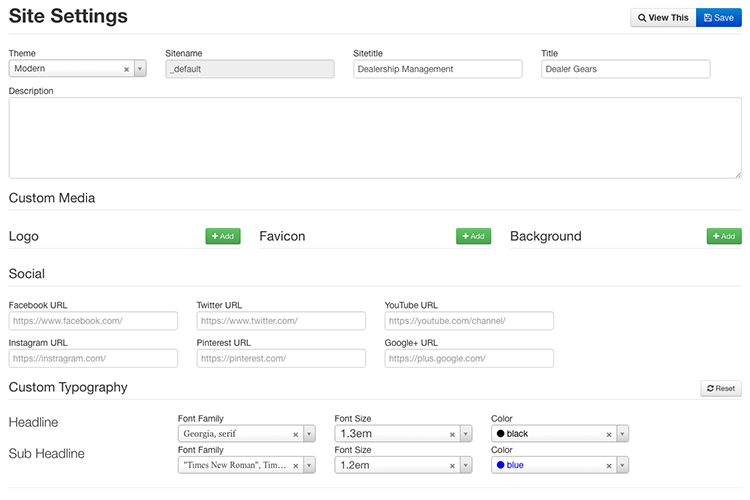Click the Save button
This screenshot has width=750, height=500.
click(719, 18)
